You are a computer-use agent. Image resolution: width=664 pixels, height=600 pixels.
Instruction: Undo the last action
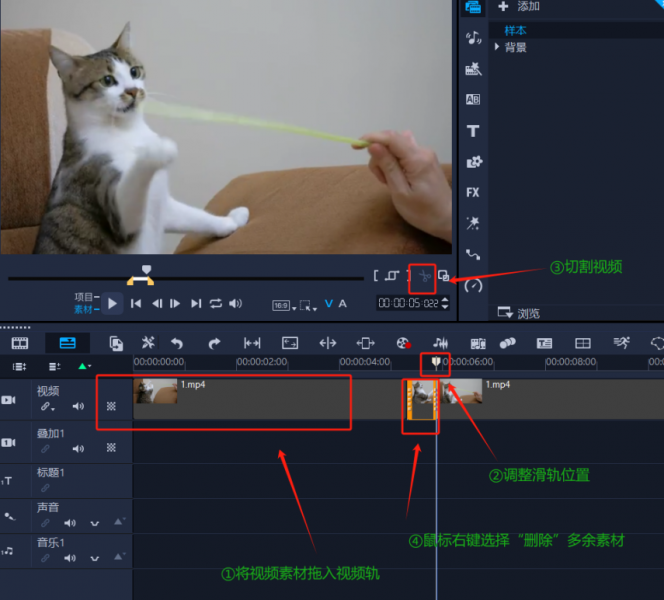point(177,343)
